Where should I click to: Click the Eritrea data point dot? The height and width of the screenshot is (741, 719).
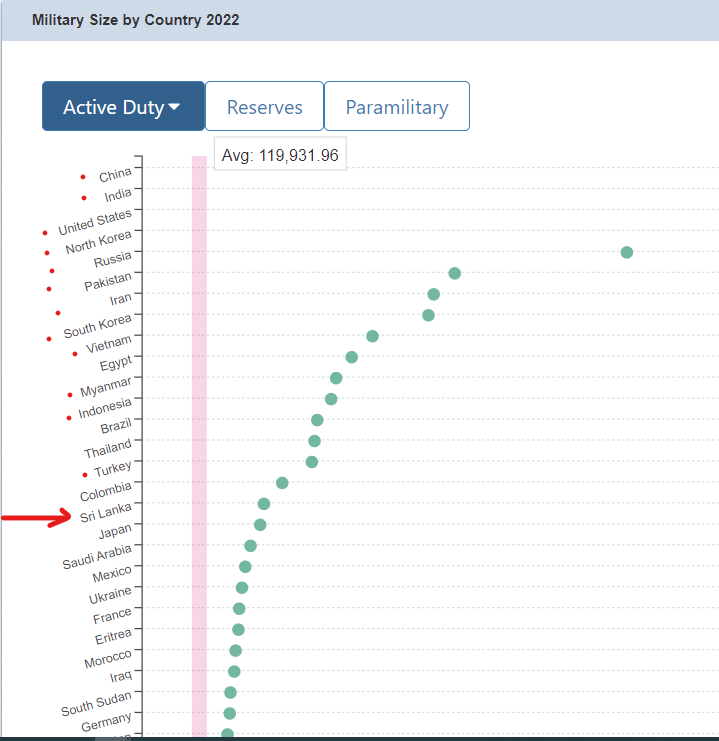(x=238, y=629)
